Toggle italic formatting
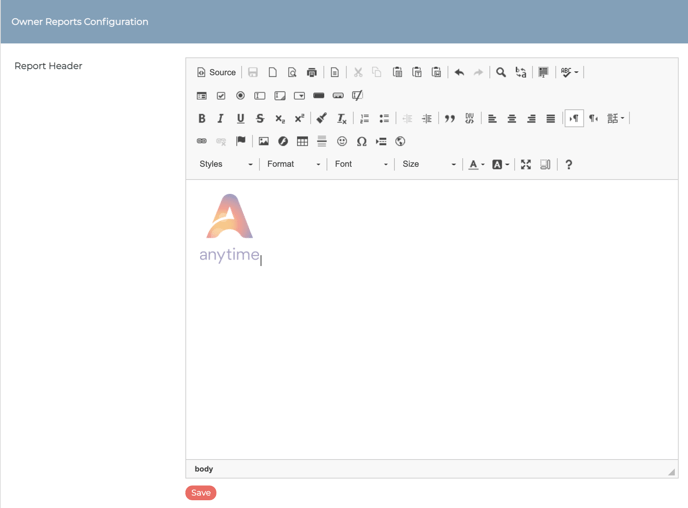This screenshot has height=508, width=688. [x=221, y=118]
